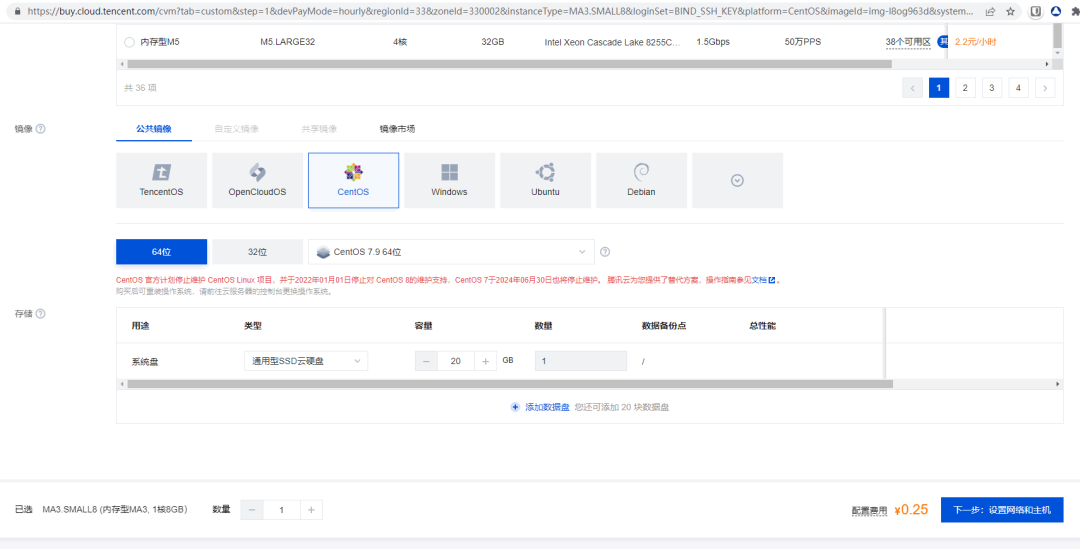Decrease system disk capacity with minus
Screen dimensions: 1080x549
426,361
